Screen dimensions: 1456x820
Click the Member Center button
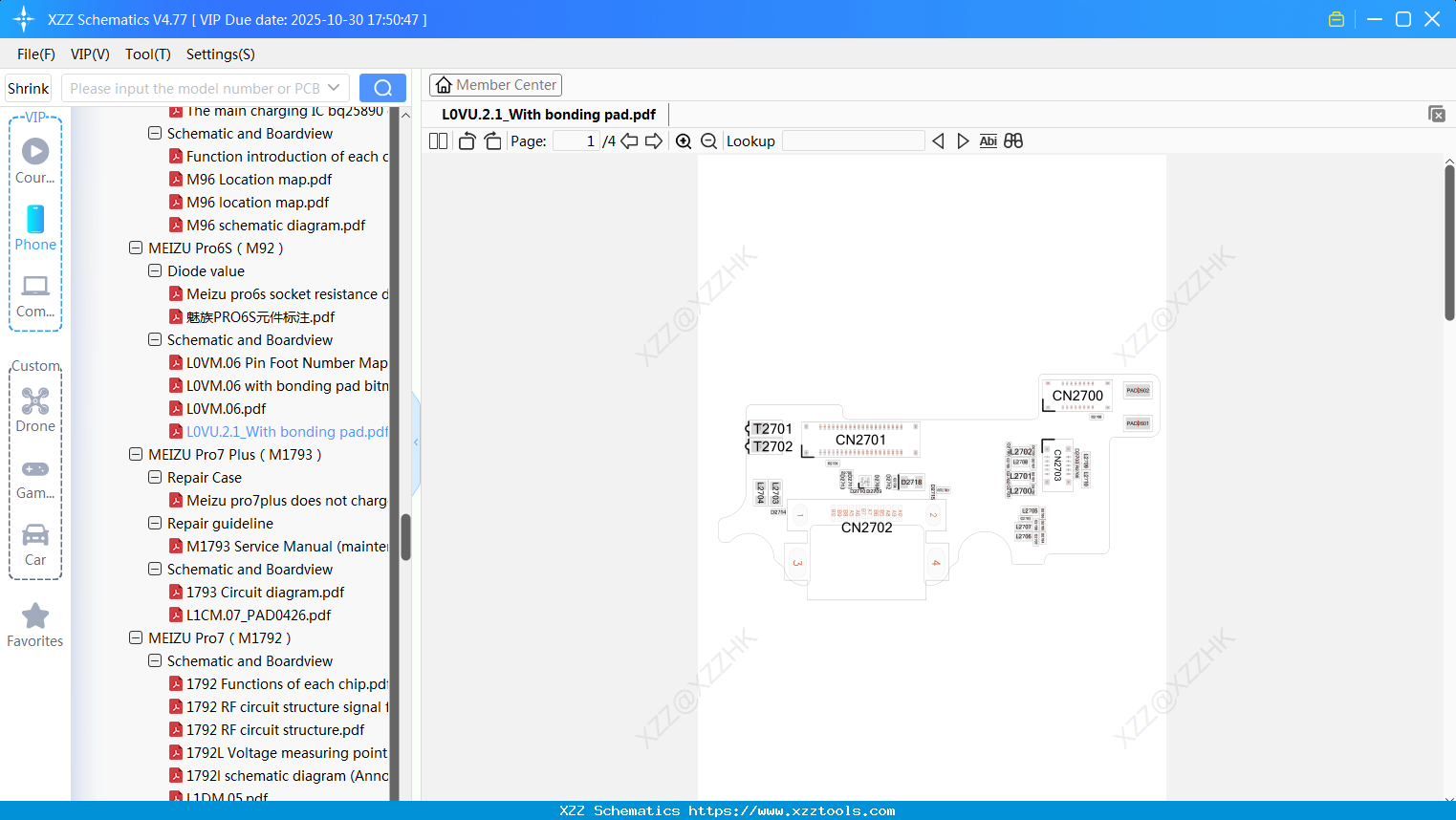click(495, 84)
